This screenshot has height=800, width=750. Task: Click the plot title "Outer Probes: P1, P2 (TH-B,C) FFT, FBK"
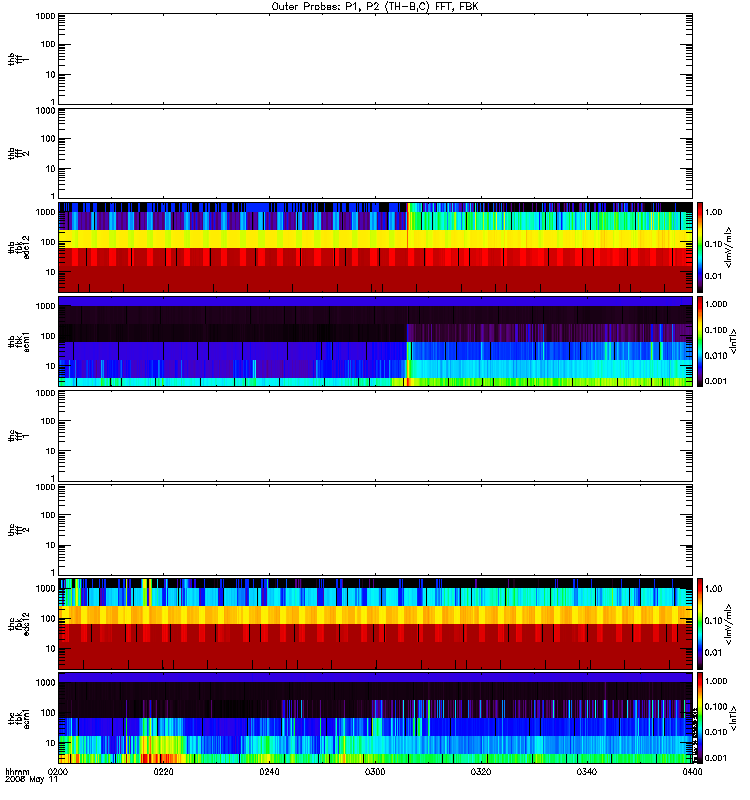point(375,7)
